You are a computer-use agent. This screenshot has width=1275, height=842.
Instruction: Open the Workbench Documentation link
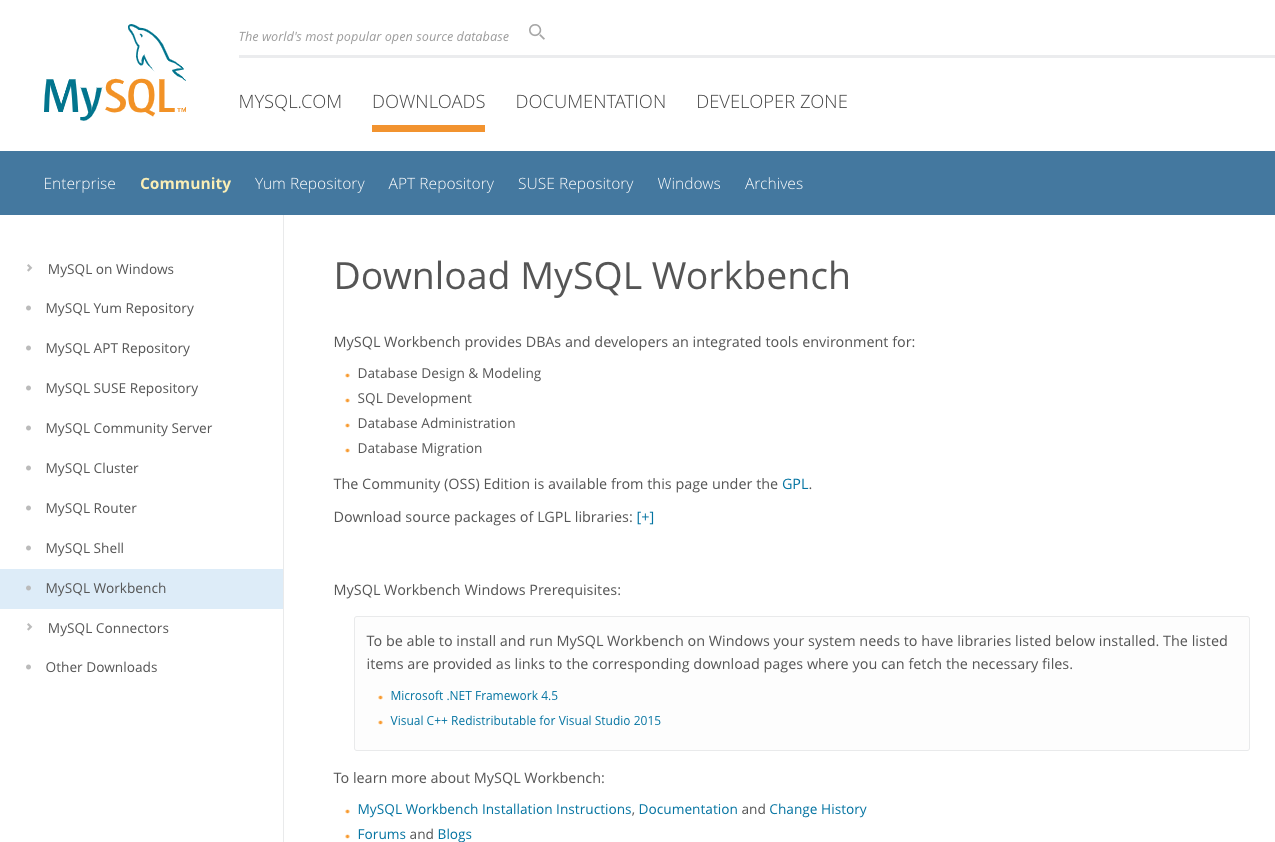(x=688, y=809)
